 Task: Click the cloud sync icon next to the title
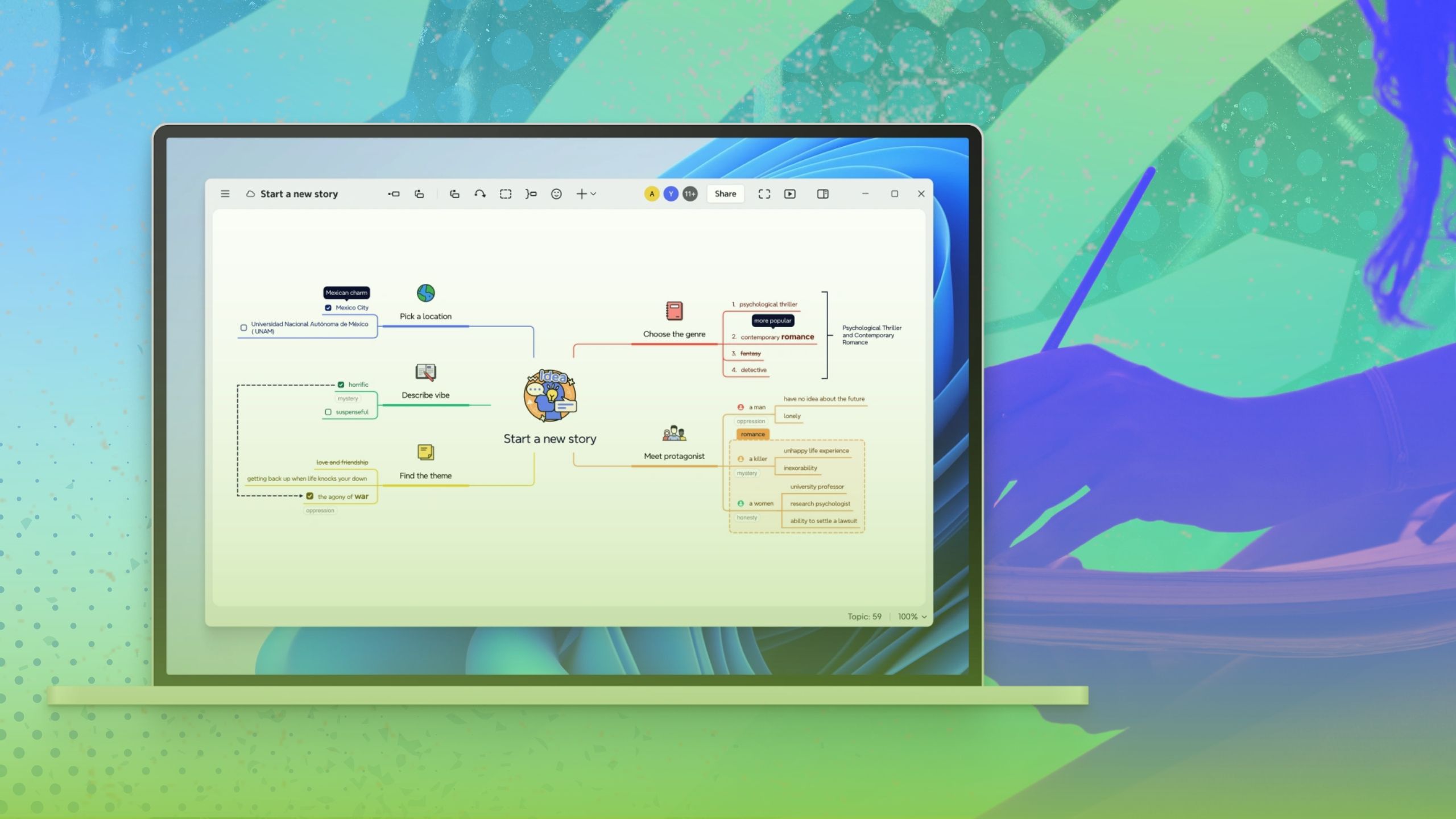click(x=250, y=194)
